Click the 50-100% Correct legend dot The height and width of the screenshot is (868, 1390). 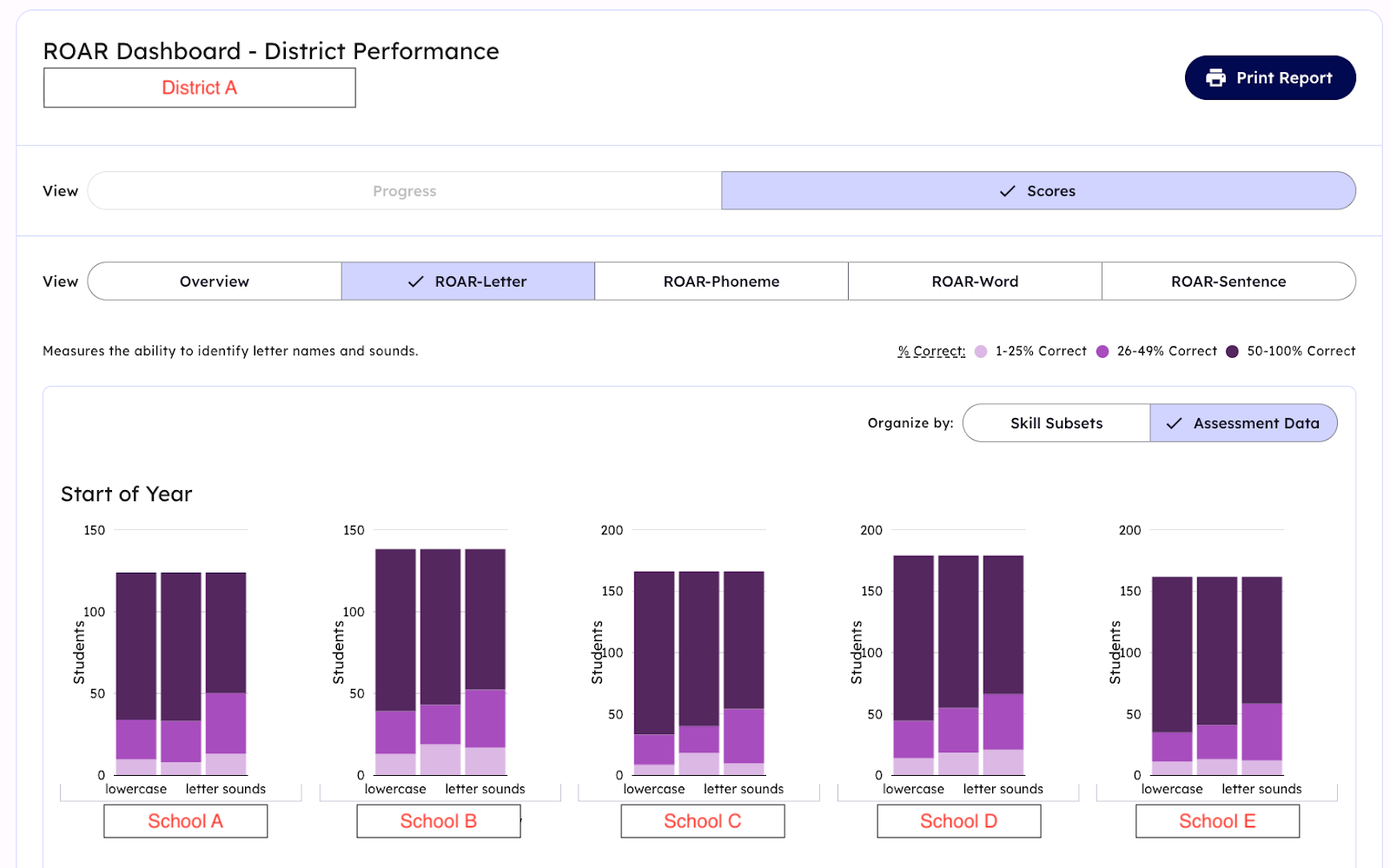(x=1232, y=352)
